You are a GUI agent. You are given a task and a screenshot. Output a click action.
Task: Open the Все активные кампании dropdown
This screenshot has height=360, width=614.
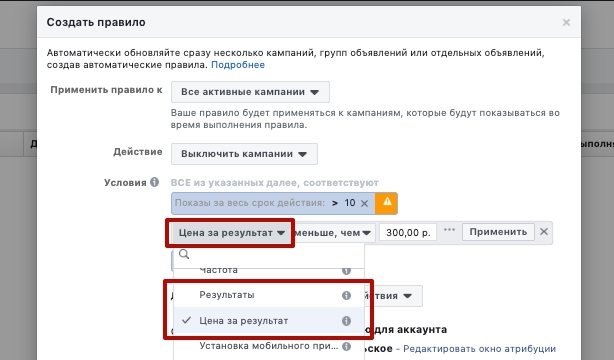click(x=250, y=92)
